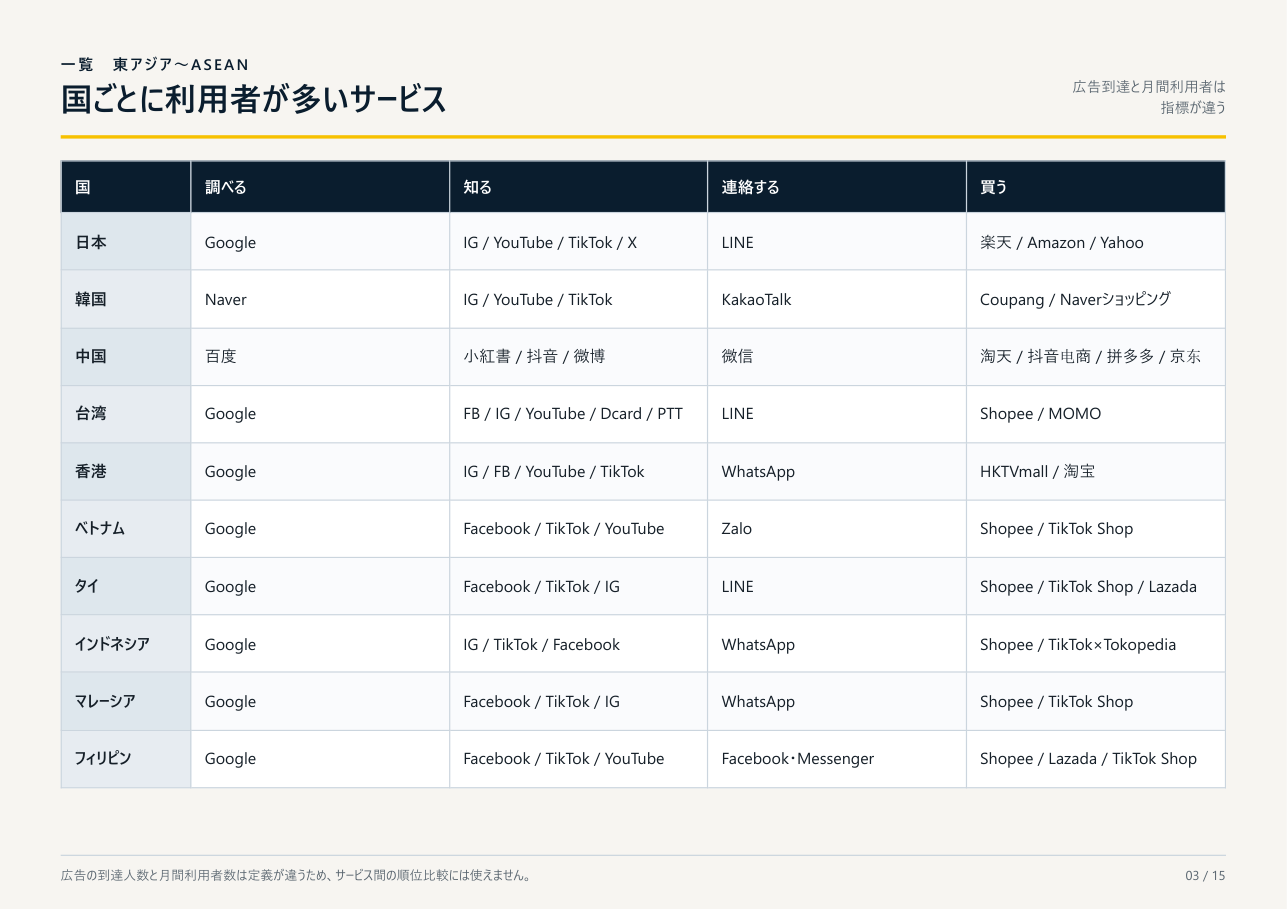Click the slide title 国ごとに利用者が多いサービス

[x=253, y=100]
